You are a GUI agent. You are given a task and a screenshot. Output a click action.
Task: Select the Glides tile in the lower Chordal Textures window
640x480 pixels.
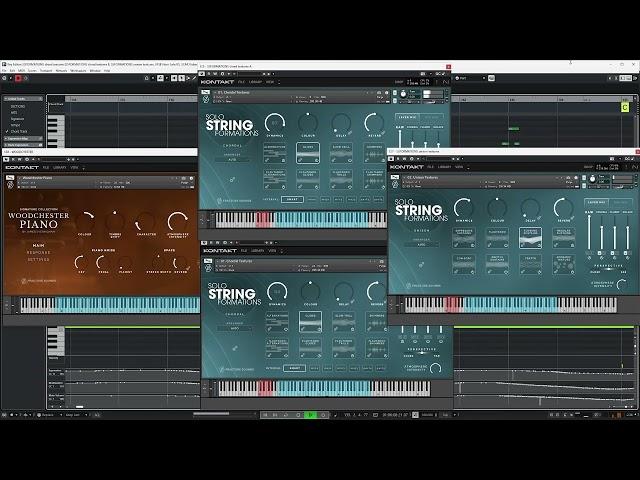[x=310, y=322]
